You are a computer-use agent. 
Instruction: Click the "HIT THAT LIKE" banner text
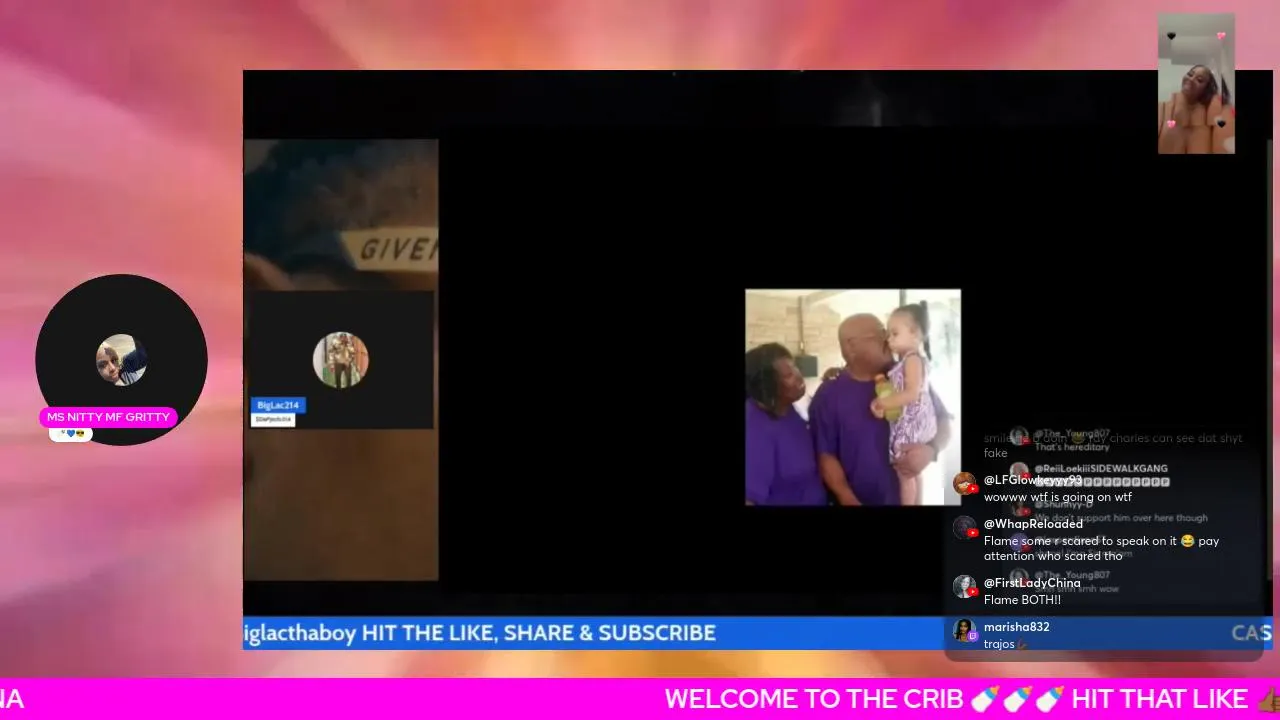coord(1160,699)
